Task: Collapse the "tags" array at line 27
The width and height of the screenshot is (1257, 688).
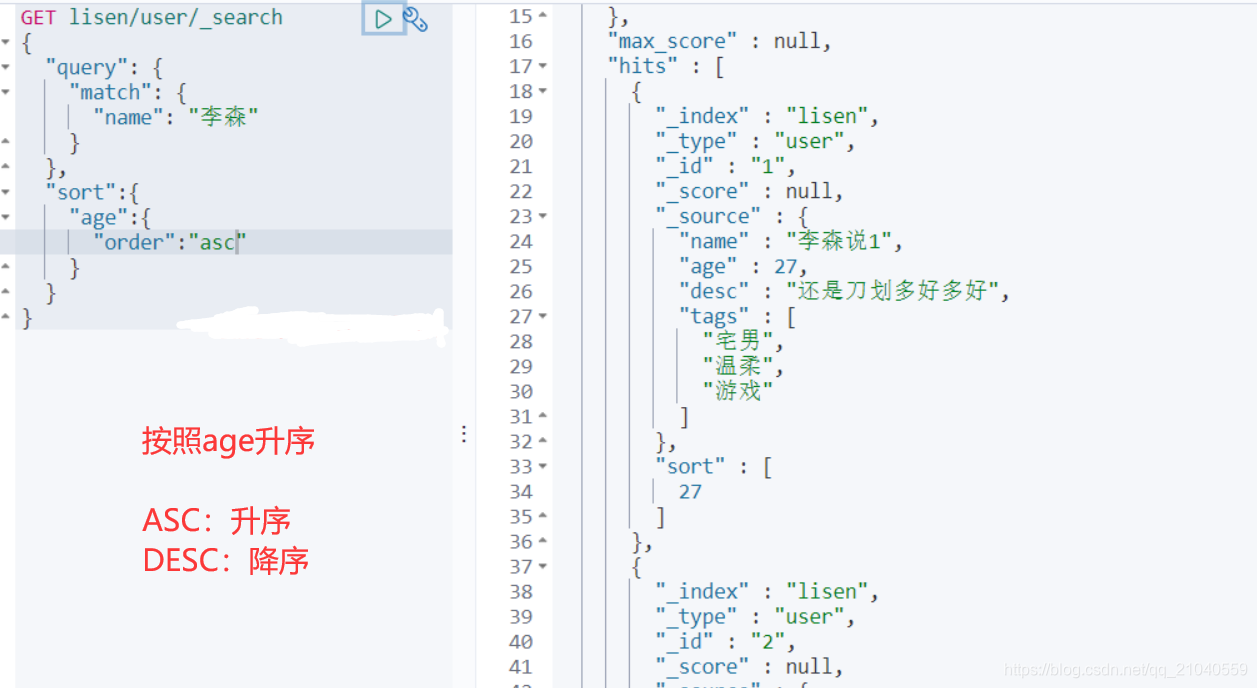Action: tap(542, 316)
